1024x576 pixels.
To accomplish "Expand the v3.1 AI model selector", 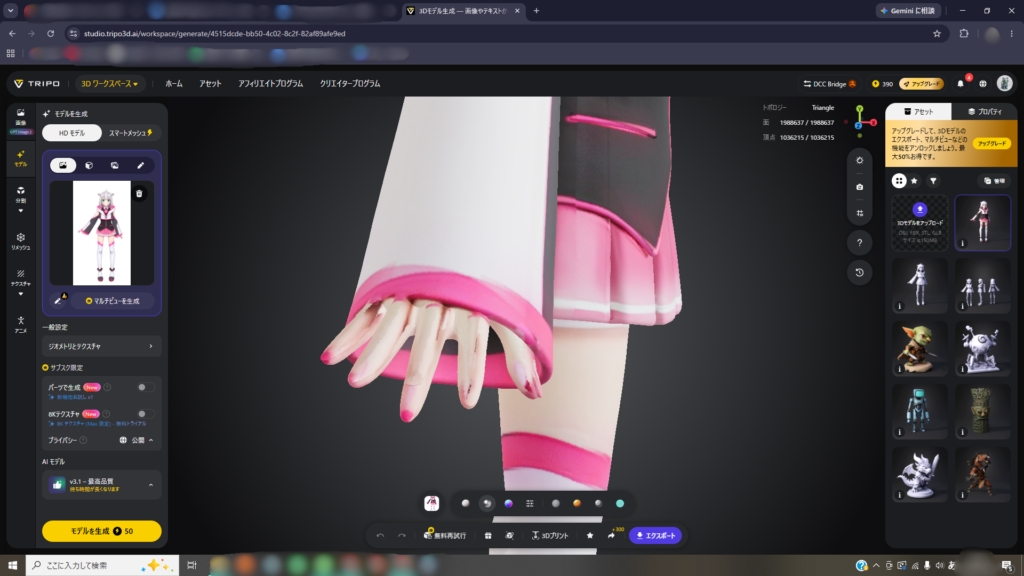I will coord(101,485).
